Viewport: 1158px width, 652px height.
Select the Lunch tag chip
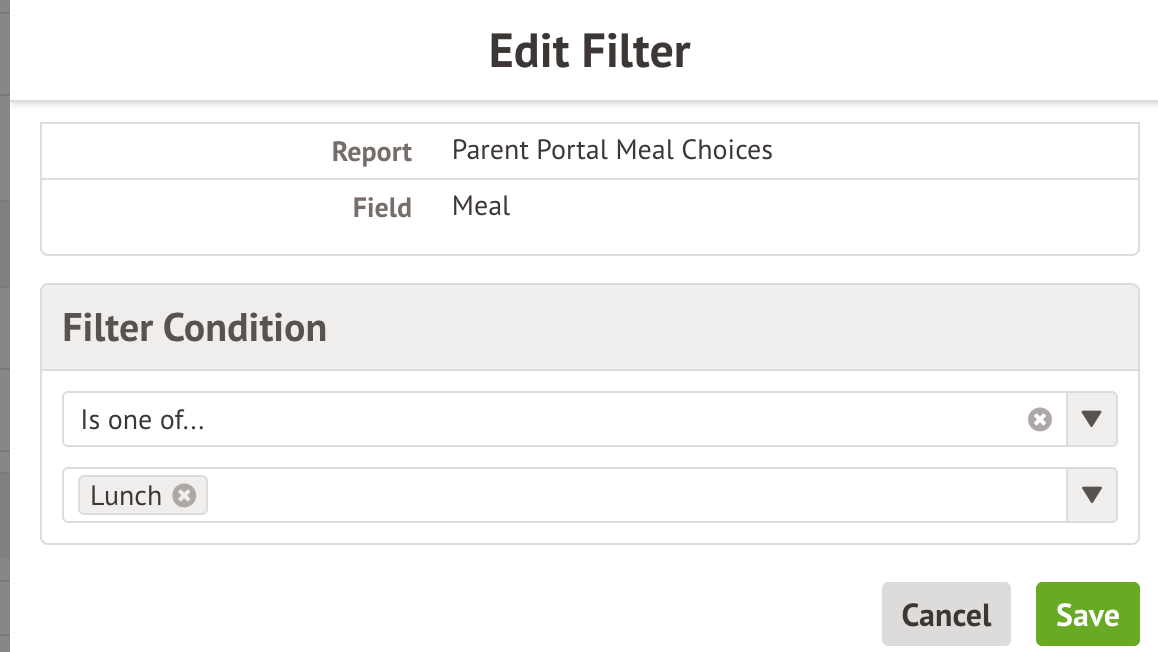pos(141,495)
